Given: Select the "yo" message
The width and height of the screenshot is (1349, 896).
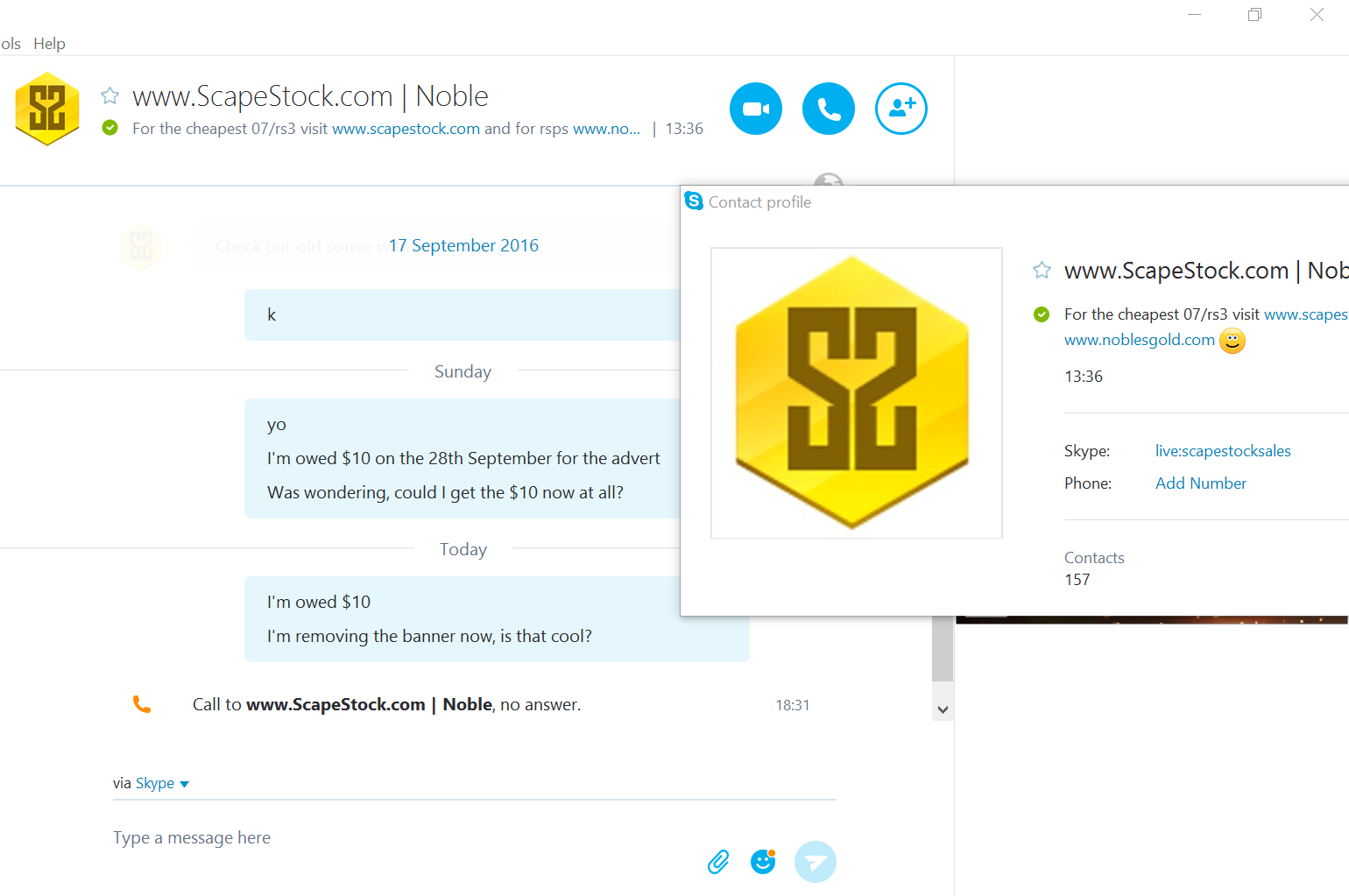Looking at the screenshot, I should click(x=277, y=425).
